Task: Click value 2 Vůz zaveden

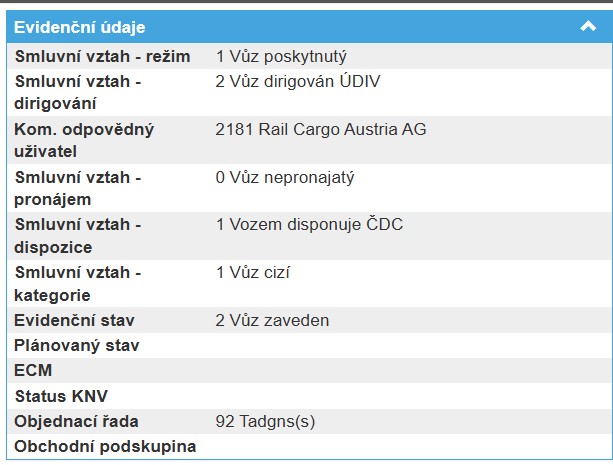Action: pyautogui.click(x=272, y=321)
